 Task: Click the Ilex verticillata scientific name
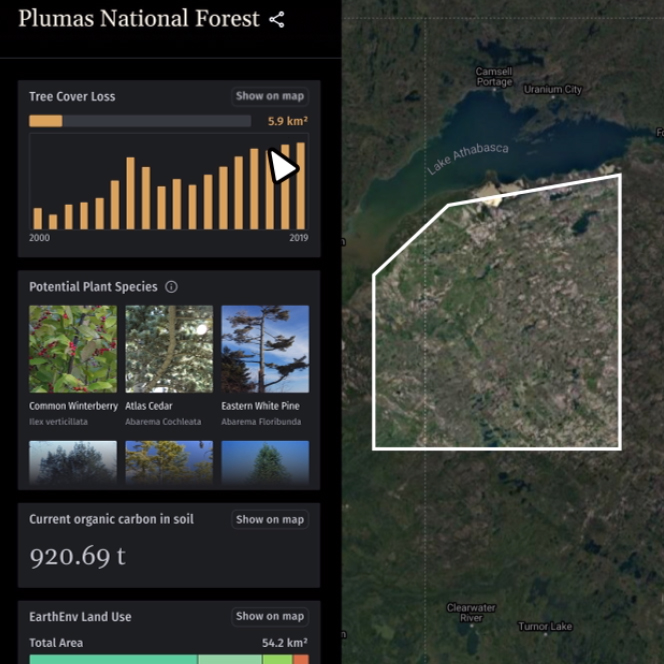pyautogui.click(x=58, y=422)
